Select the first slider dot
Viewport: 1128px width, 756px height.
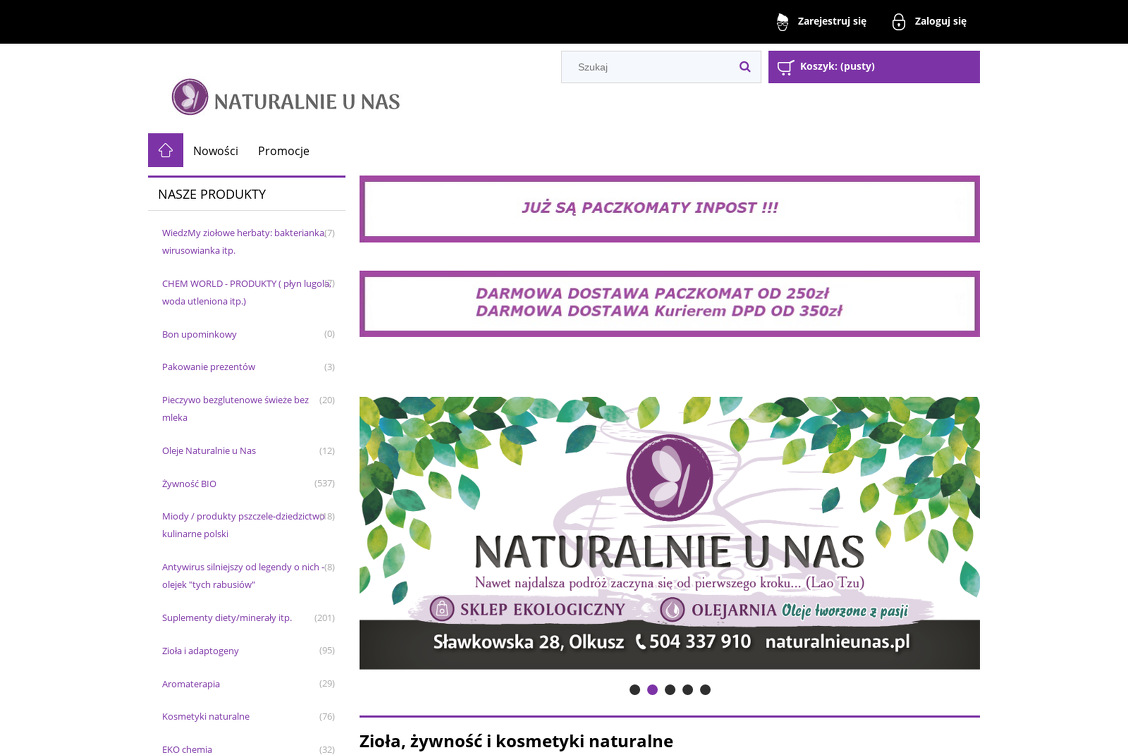tap(634, 690)
